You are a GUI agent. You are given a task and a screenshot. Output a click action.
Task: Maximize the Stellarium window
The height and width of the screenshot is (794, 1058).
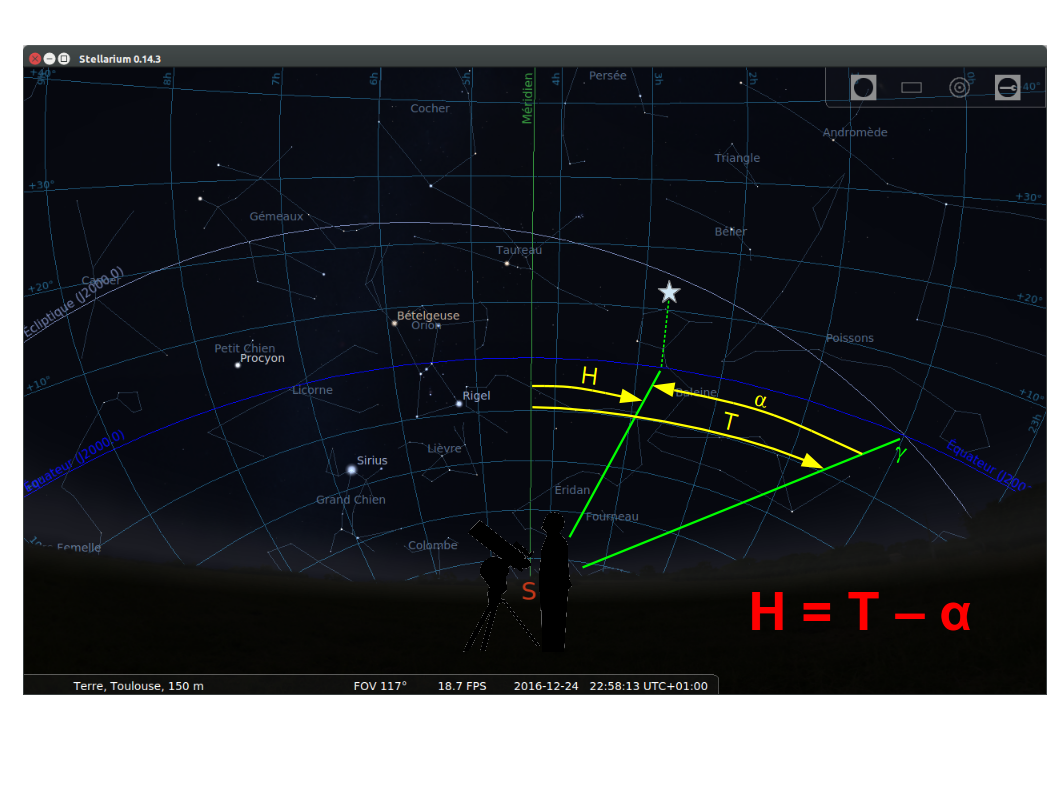tap(64, 59)
